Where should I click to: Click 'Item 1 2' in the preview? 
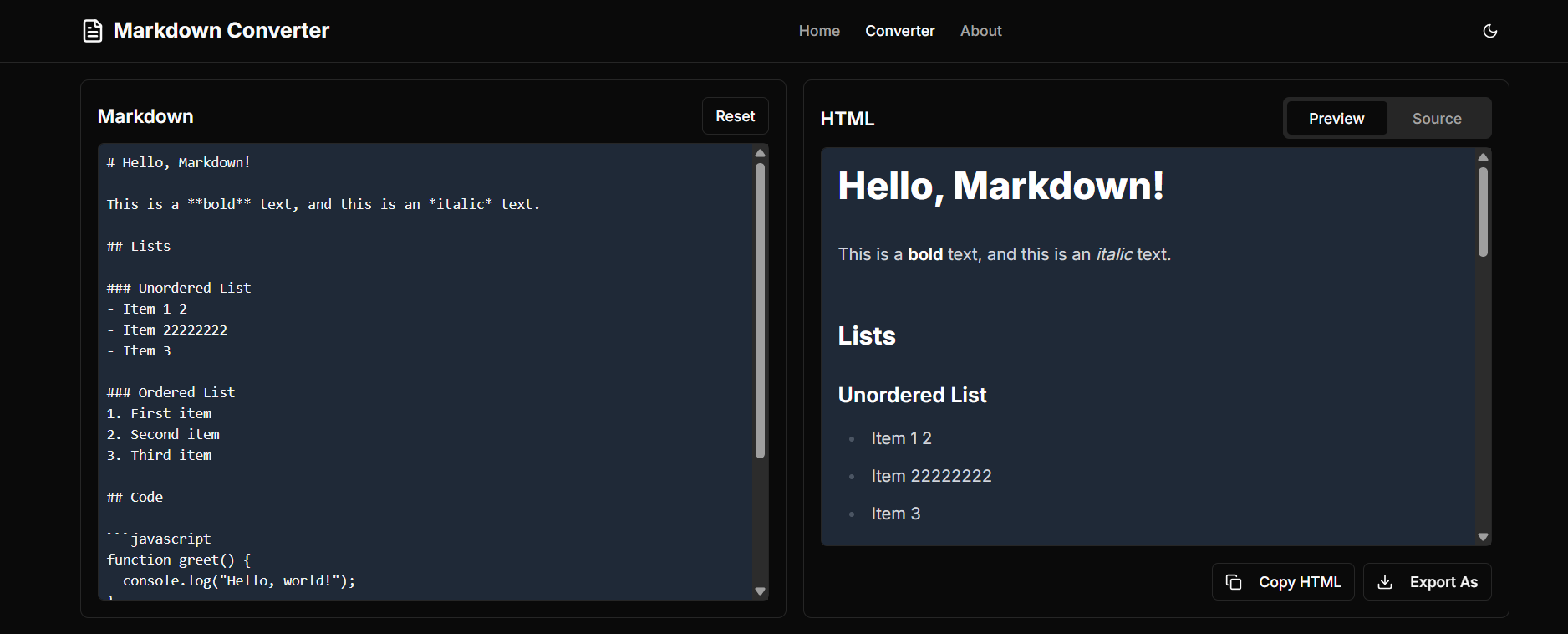tap(901, 438)
